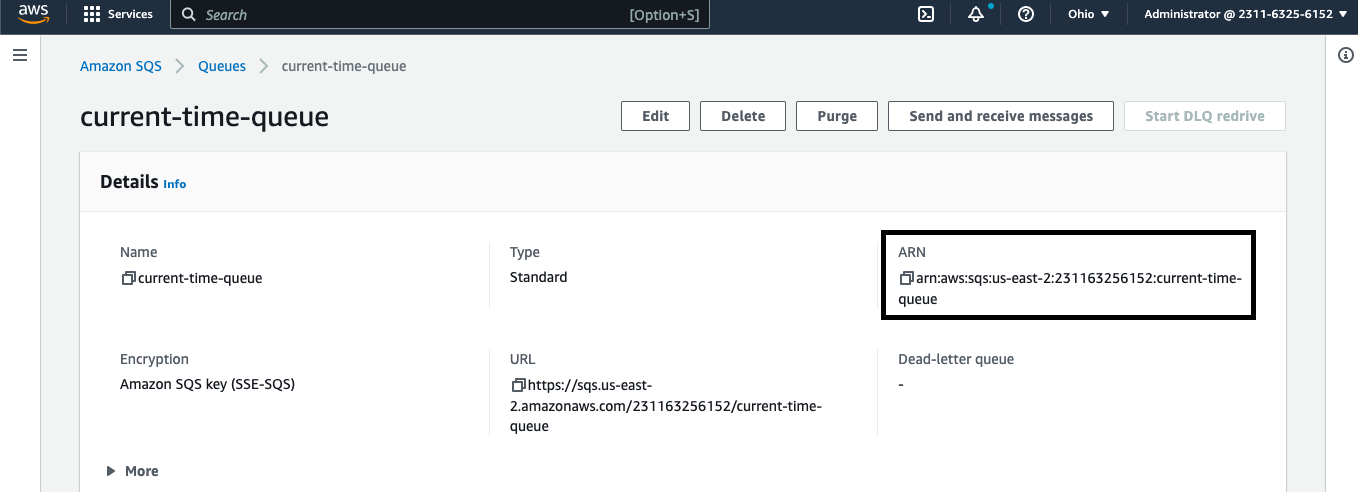1358x492 pixels.
Task: Click the 'Dead-letter queue' label
Action: (956, 359)
